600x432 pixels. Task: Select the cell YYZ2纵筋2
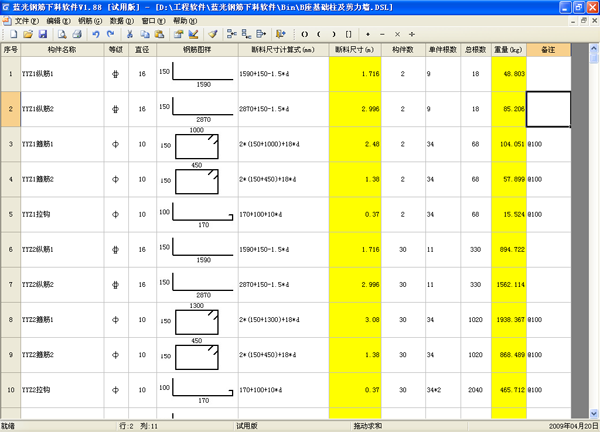coord(62,285)
